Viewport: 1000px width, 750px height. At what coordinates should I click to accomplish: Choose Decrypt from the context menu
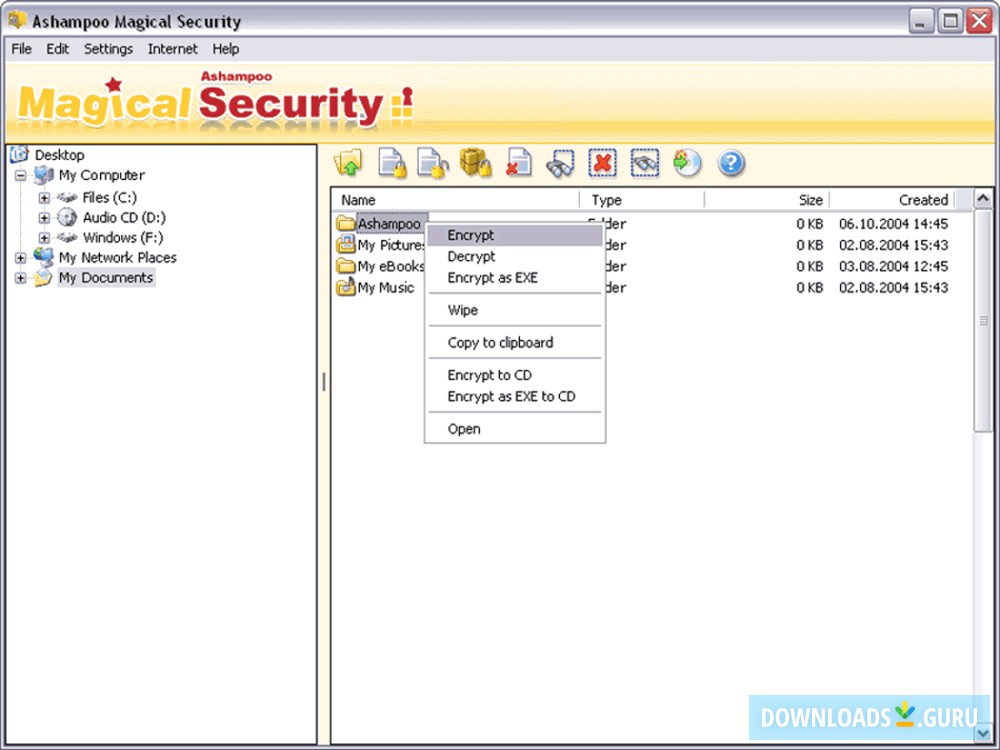(515, 256)
